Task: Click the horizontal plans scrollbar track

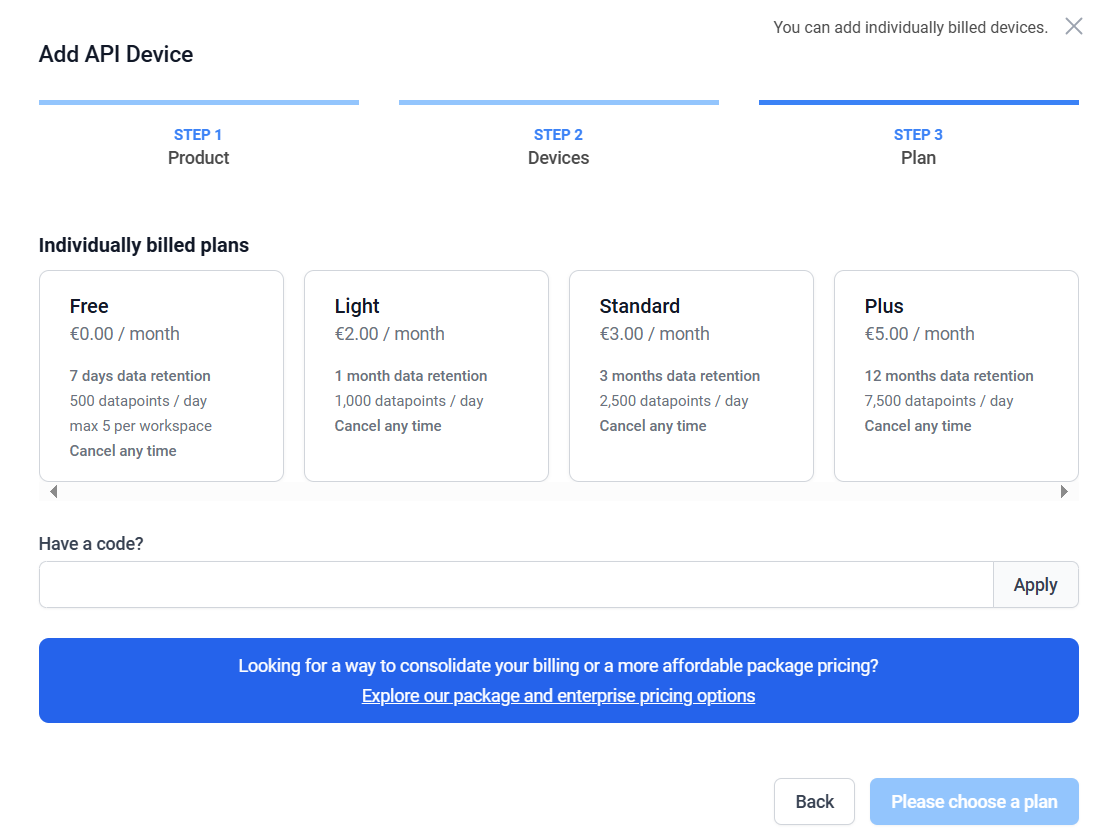Action: (x=558, y=492)
